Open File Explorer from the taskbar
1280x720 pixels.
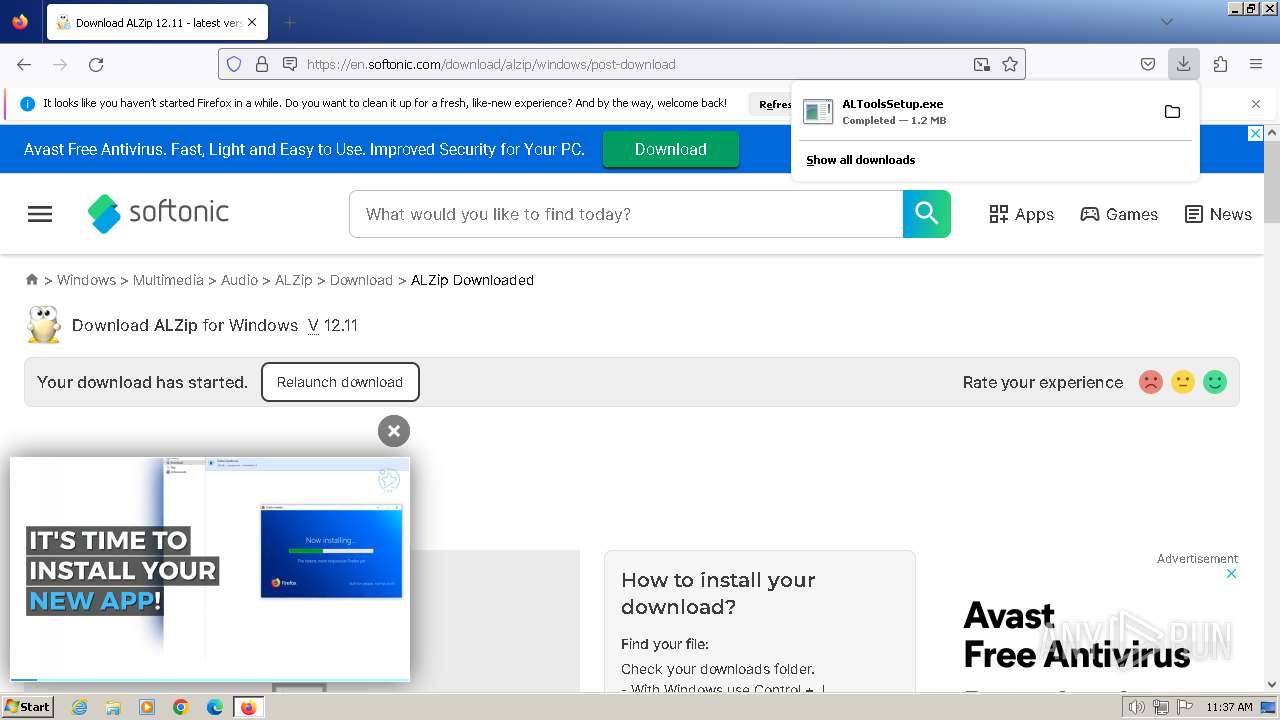coord(113,707)
